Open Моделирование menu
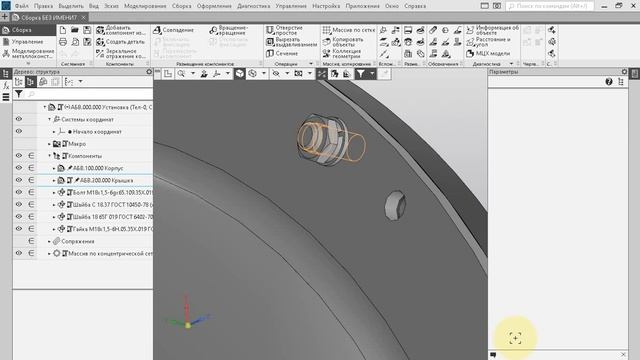Viewport: 640px width, 360px height. [x=145, y=6]
